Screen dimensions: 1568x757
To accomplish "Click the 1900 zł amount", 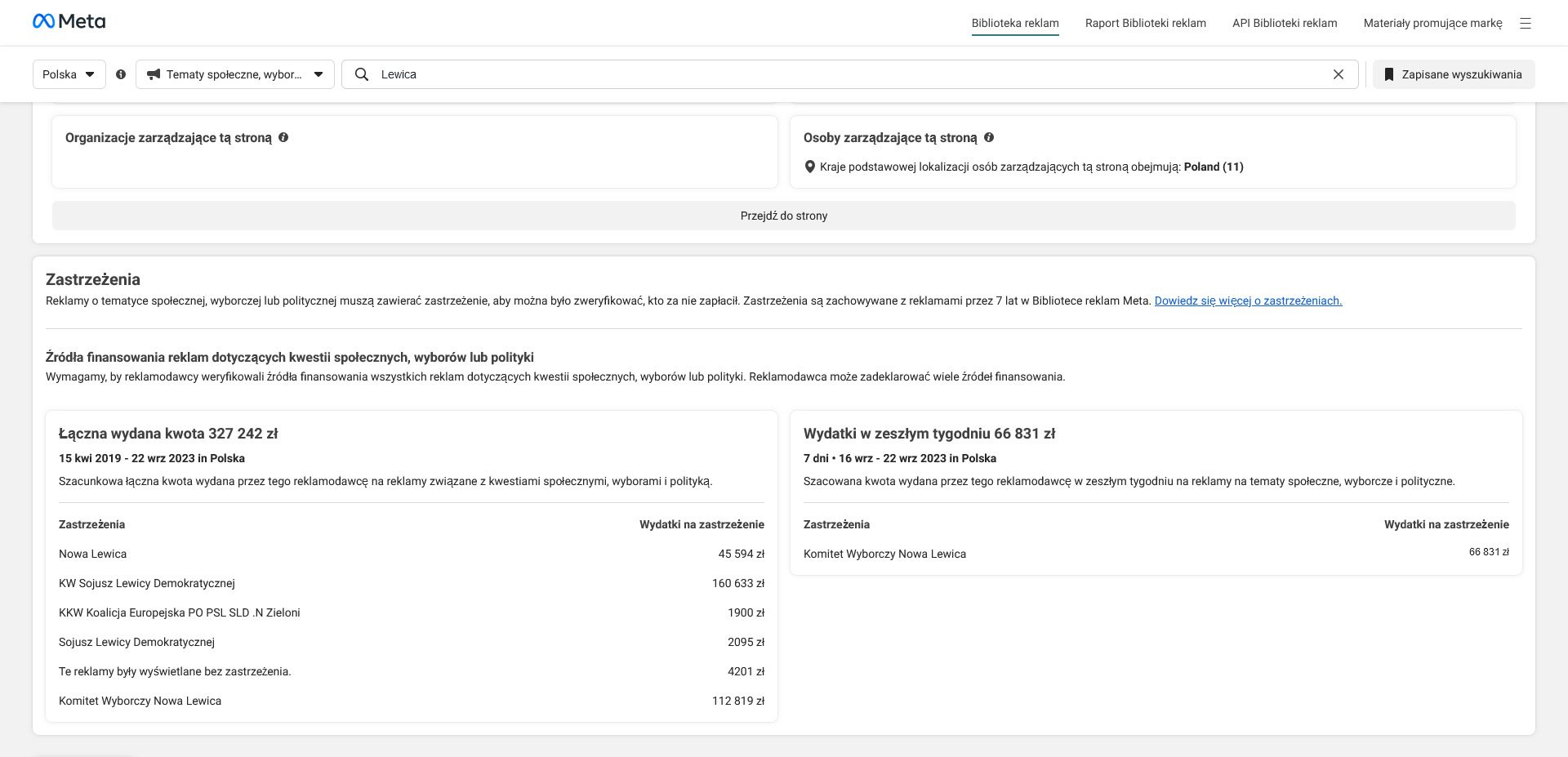I will [x=746, y=612].
